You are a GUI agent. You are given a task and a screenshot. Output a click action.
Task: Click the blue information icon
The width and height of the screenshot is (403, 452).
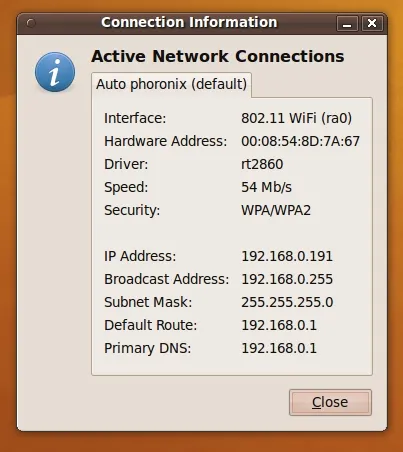tap(55, 72)
